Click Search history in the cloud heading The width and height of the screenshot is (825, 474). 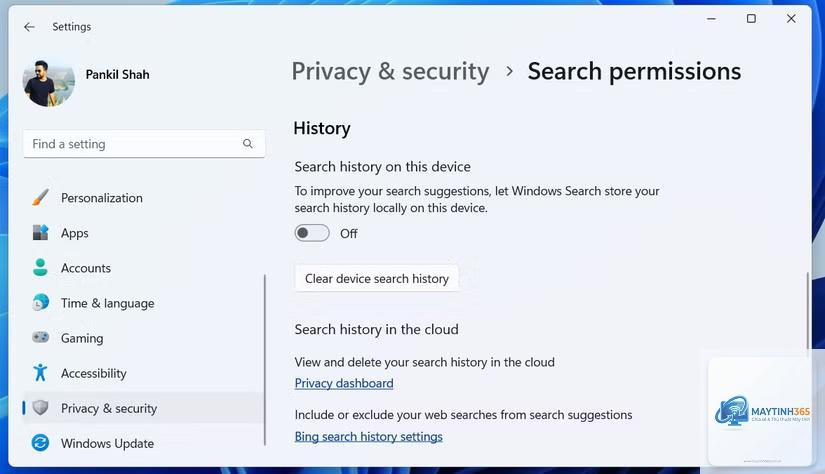pos(376,329)
